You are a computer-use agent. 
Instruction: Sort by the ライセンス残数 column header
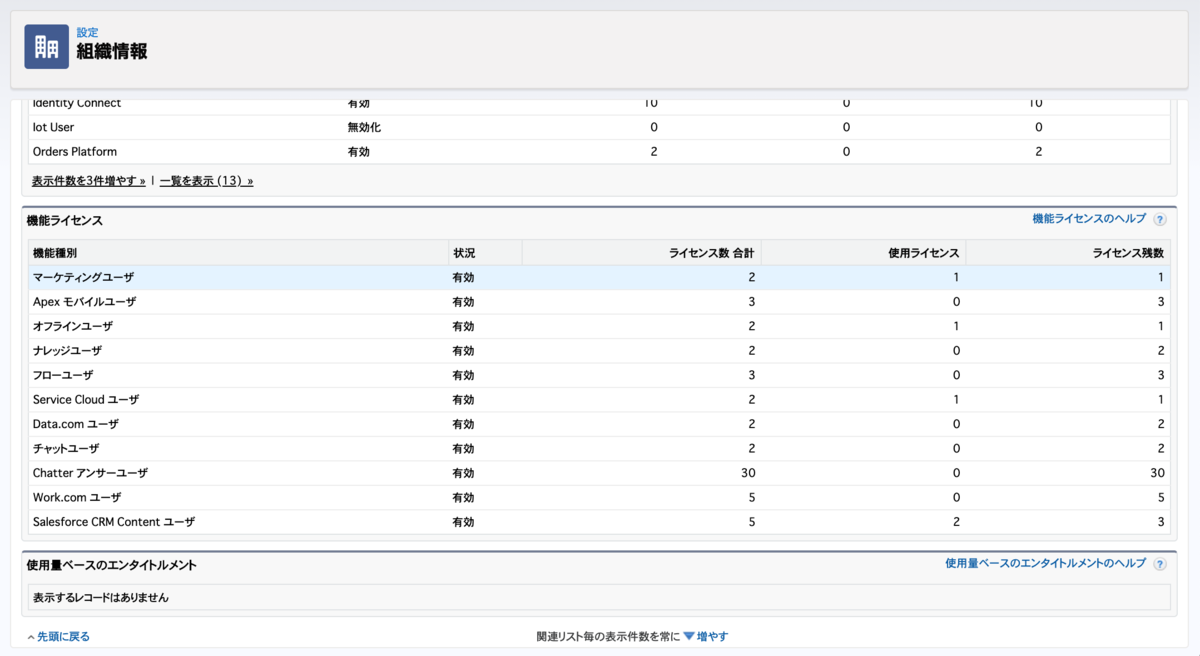1127,252
